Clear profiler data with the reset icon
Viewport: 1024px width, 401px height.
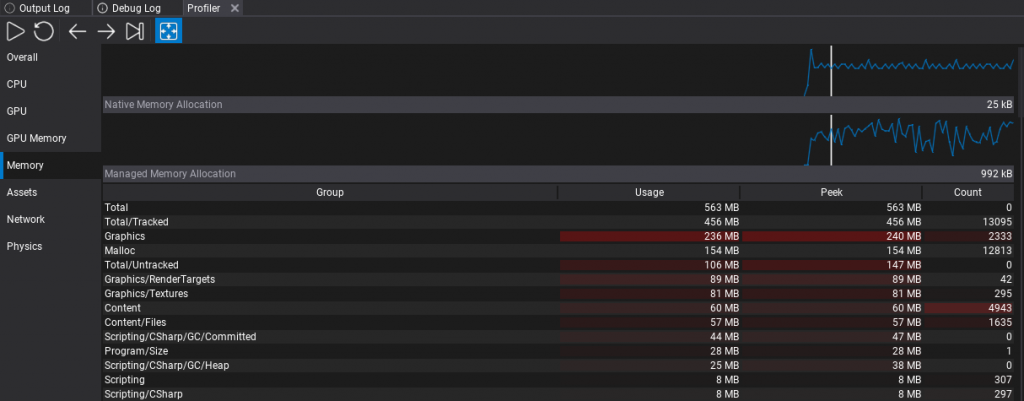[44, 32]
